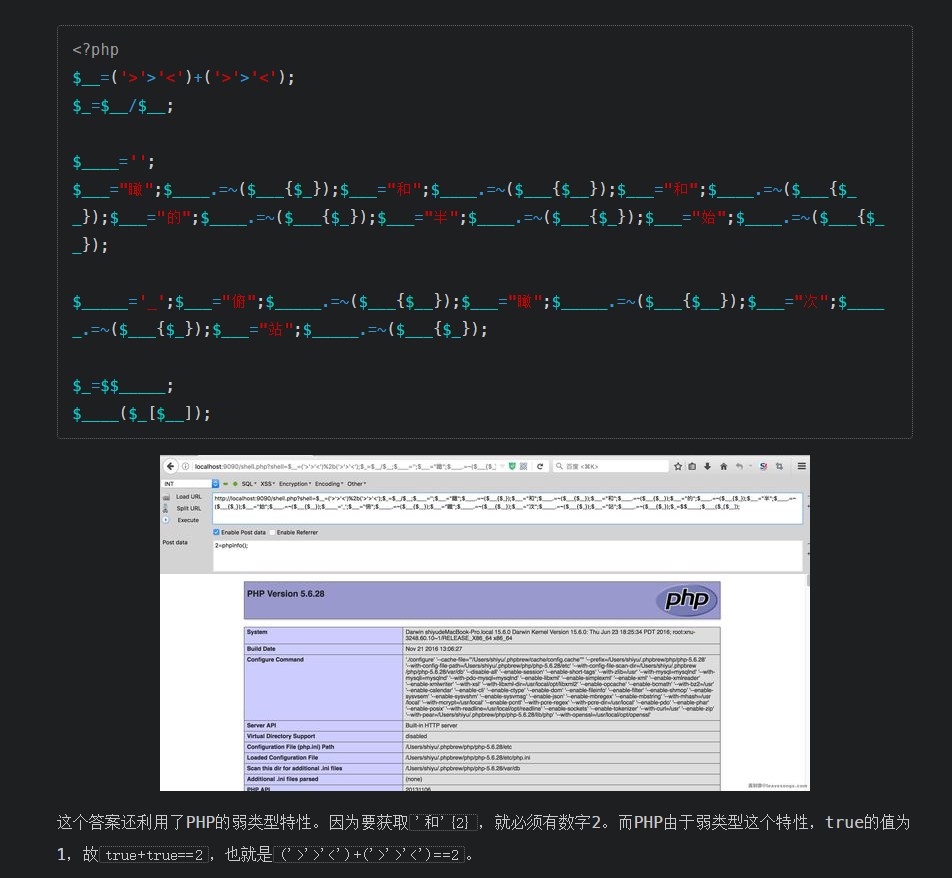Image resolution: width=952 pixels, height=878 pixels.
Task: Uncheck Enable Post data
Action: 218,534
